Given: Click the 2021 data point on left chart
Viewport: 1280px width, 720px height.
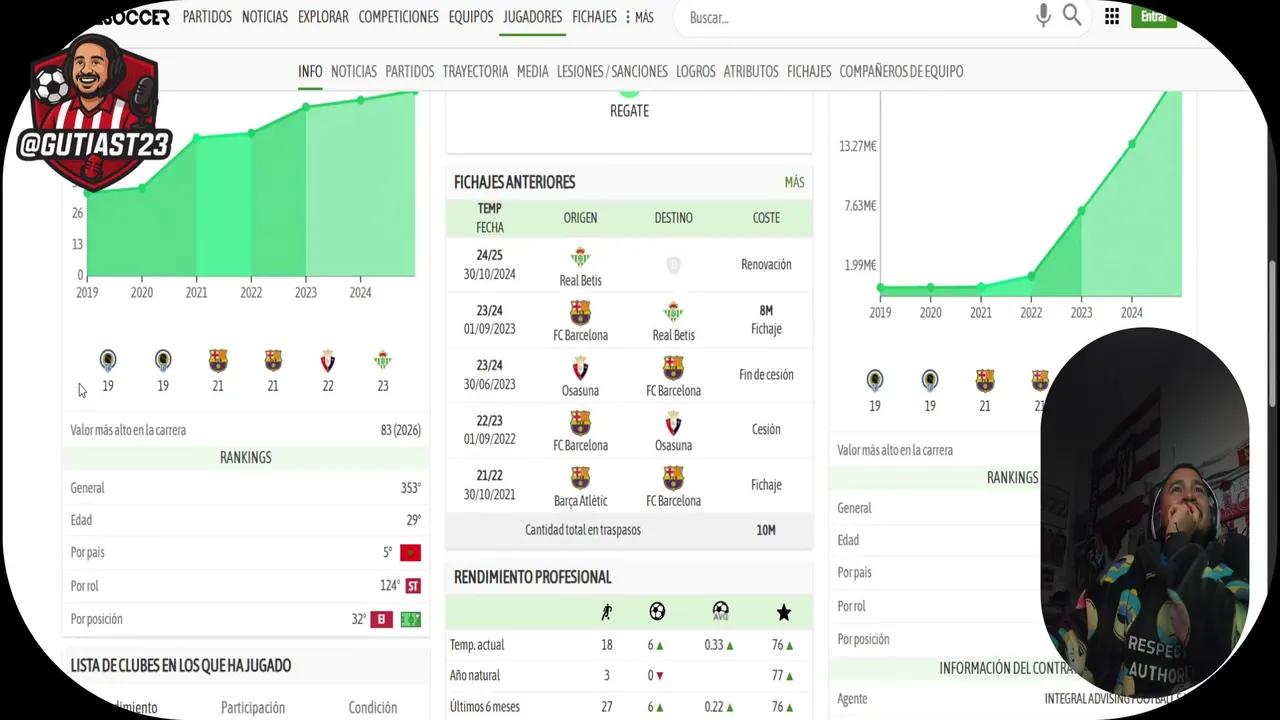Looking at the screenshot, I should [x=197, y=138].
